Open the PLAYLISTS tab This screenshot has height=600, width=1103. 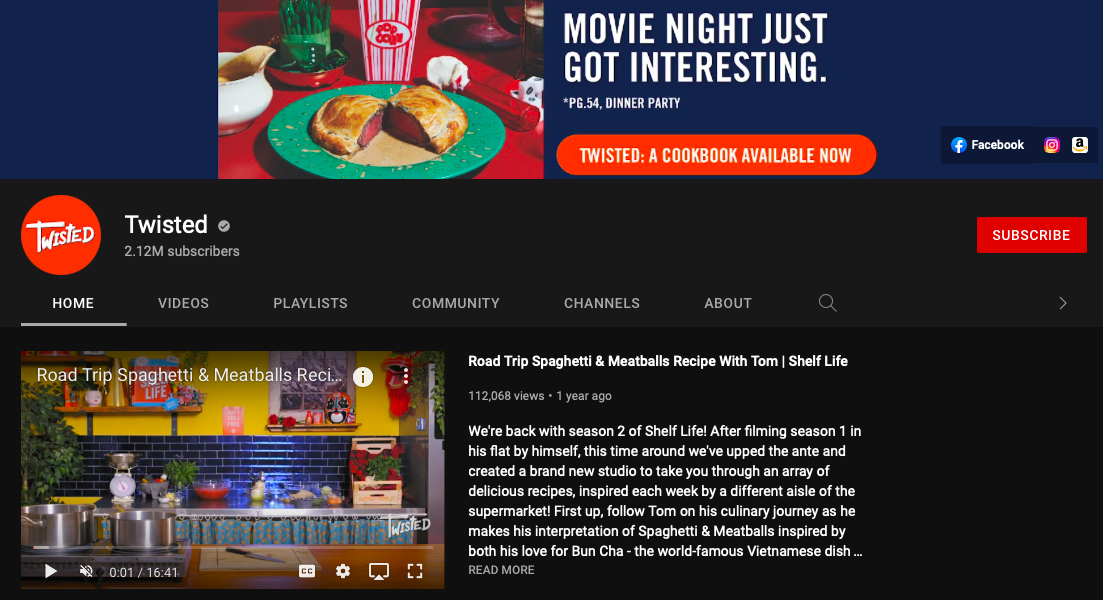pyautogui.click(x=310, y=303)
